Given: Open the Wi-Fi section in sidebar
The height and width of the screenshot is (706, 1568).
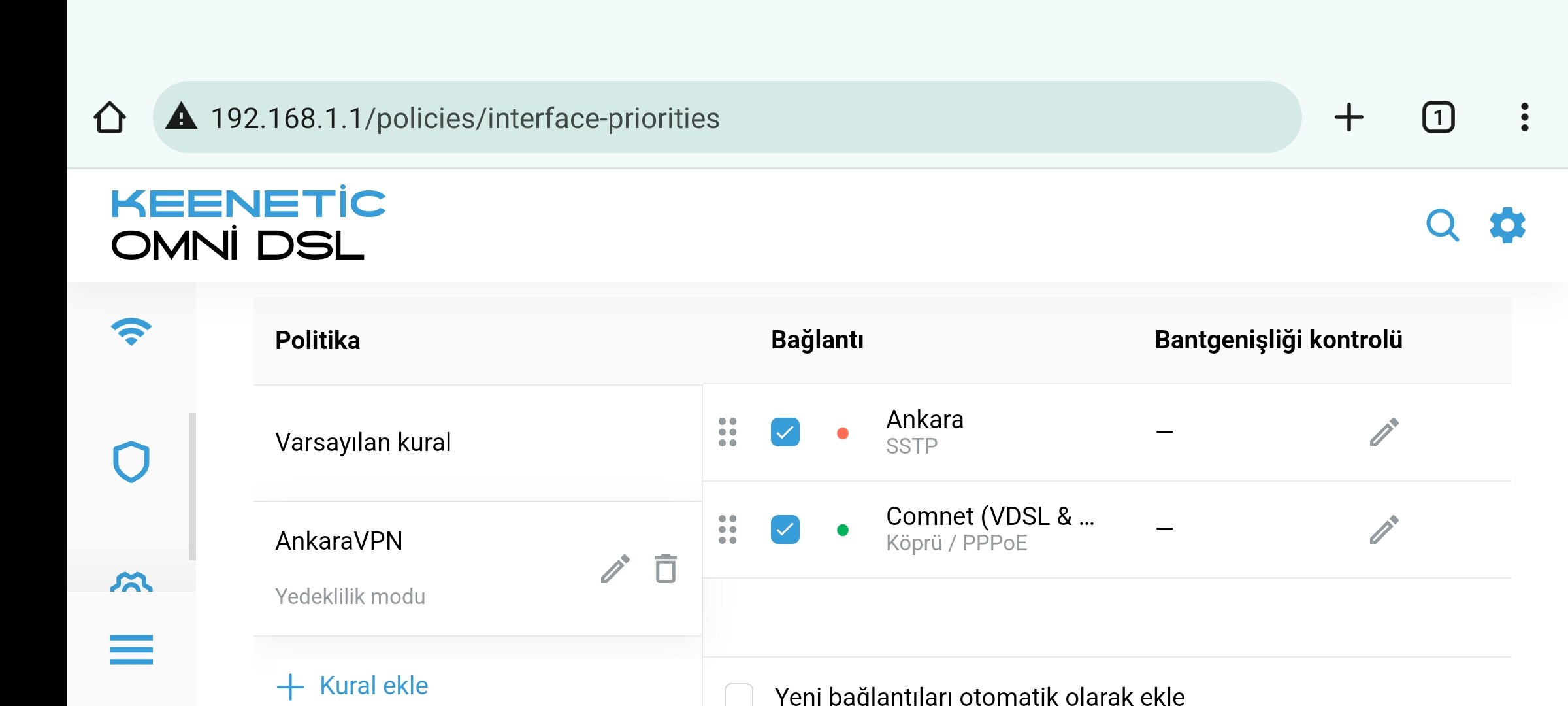Looking at the screenshot, I should tap(131, 332).
